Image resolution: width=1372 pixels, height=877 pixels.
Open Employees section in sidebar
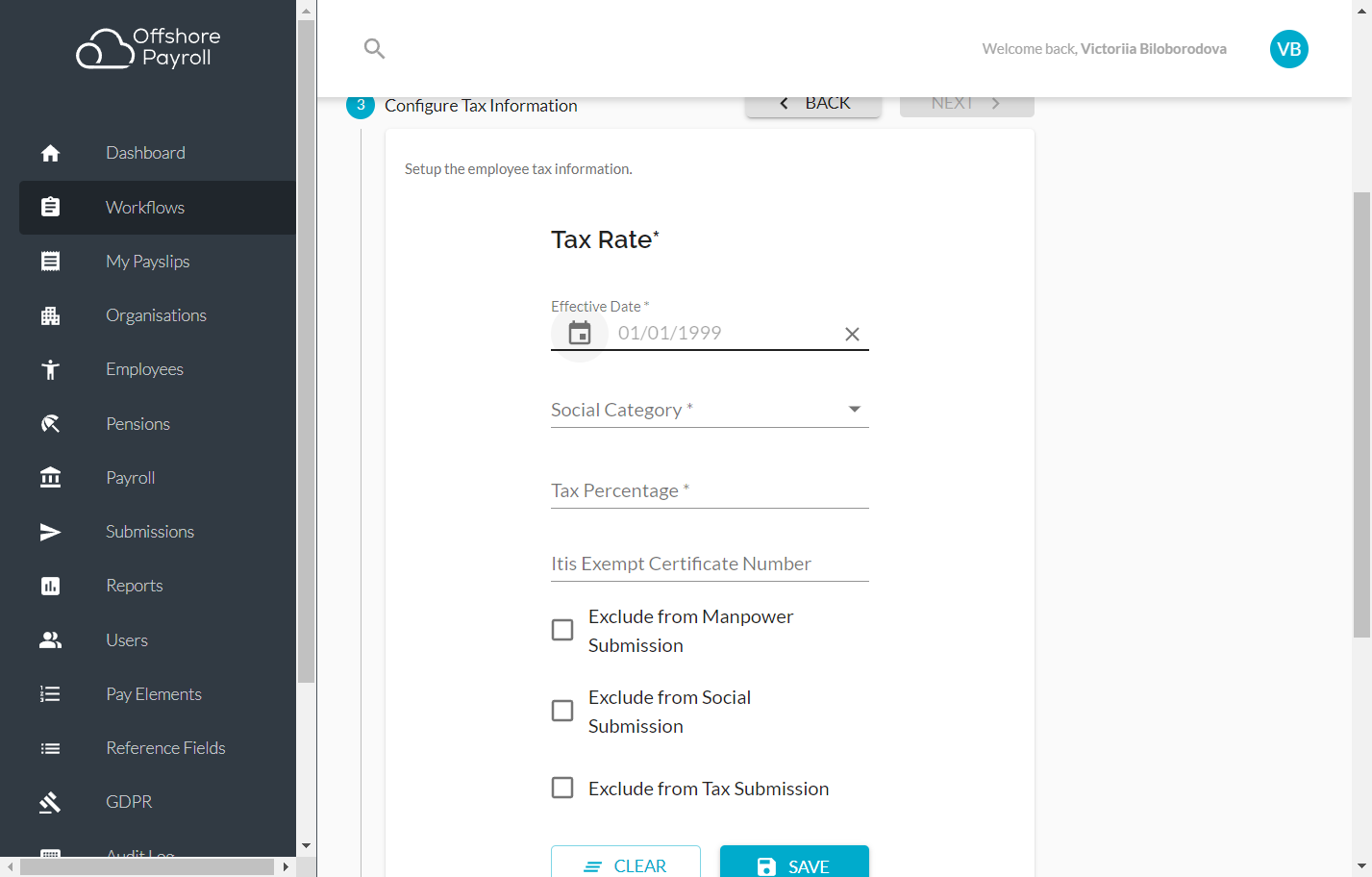(158, 369)
